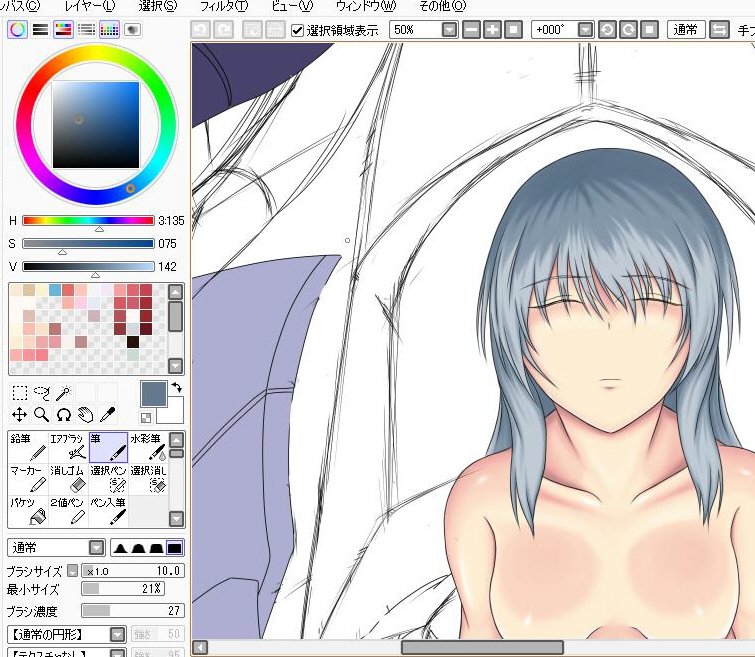Toggle the 選択領域表示 checkbox
The width and height of the screenshot is (755, 657).
pyautogui.click(x=297, y=30)
